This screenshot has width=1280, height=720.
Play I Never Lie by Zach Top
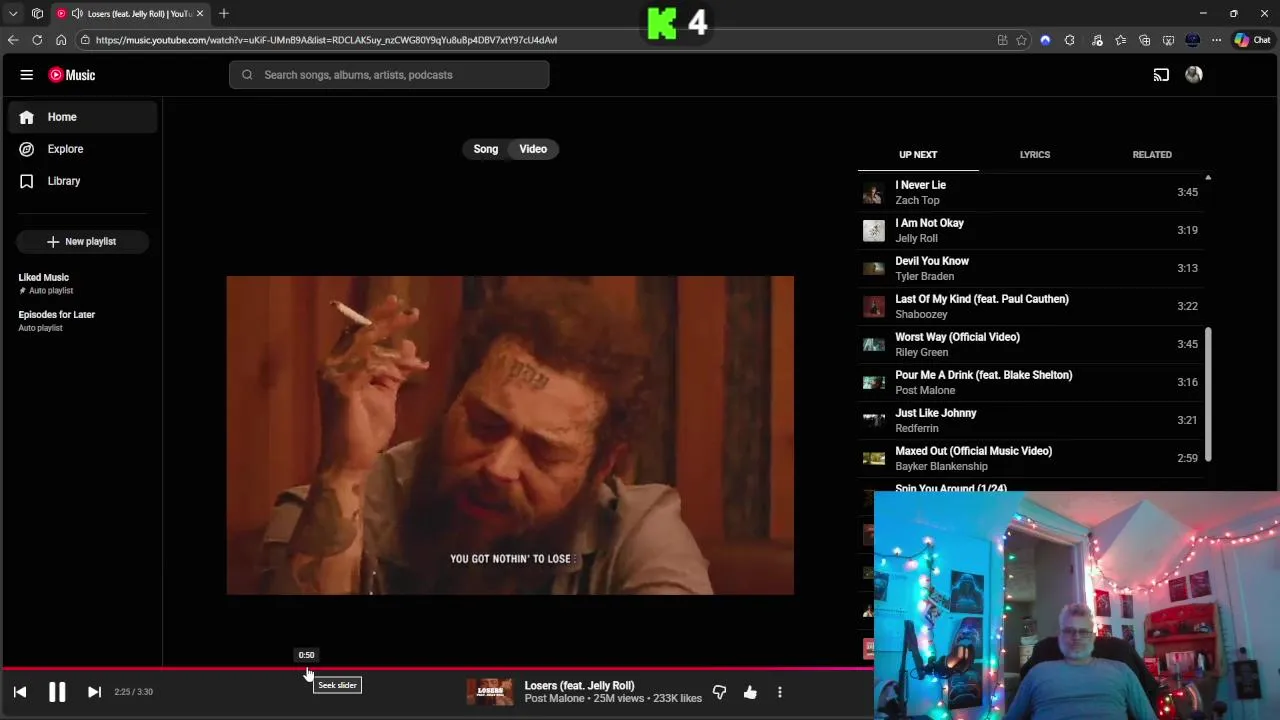(x=1030, y=192)
